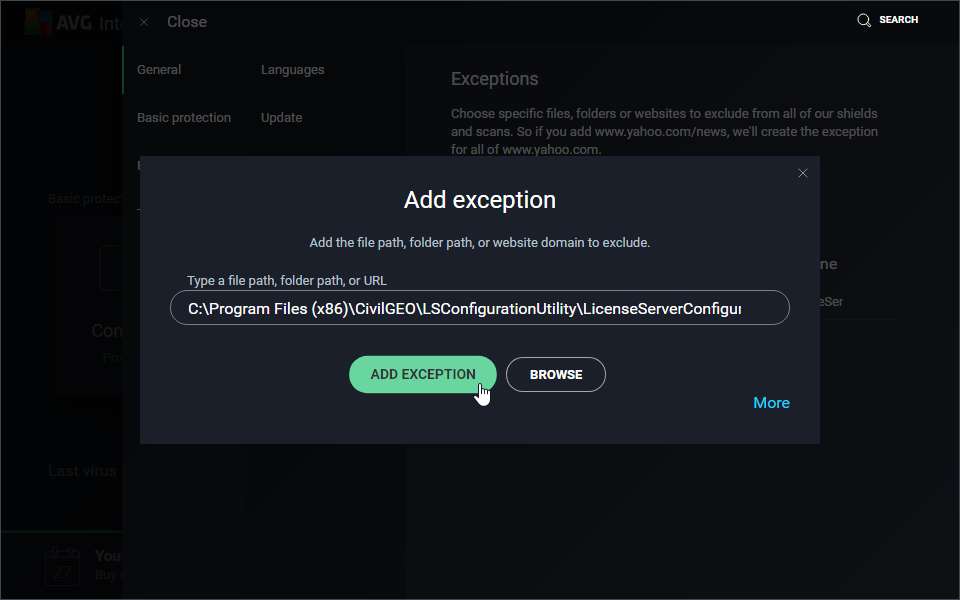Focus the file path input field
This screenshot has width=960, height=600.
point(480,308)
